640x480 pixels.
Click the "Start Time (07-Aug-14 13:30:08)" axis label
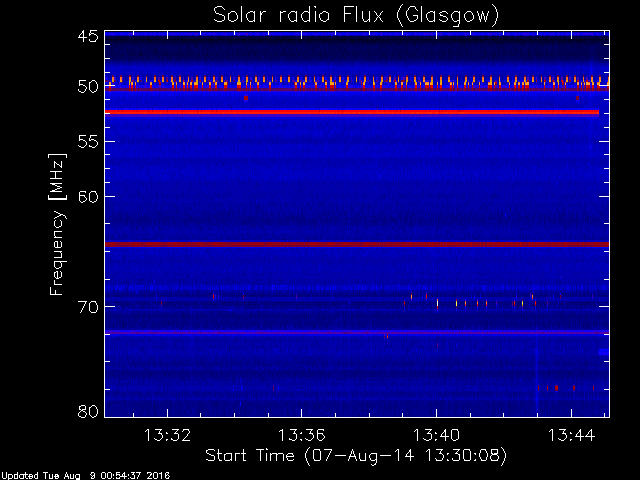[356, 455]
